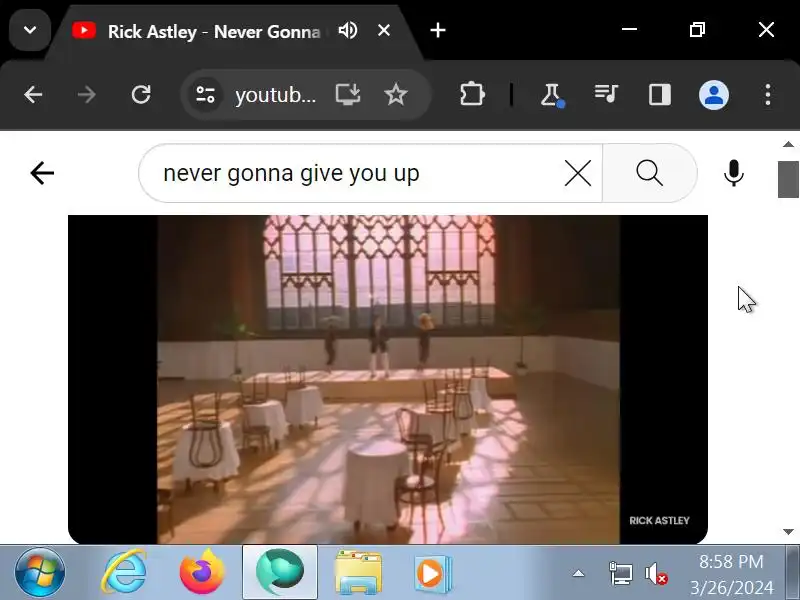Click the vertical scrollbar thumb

point(788,179)
